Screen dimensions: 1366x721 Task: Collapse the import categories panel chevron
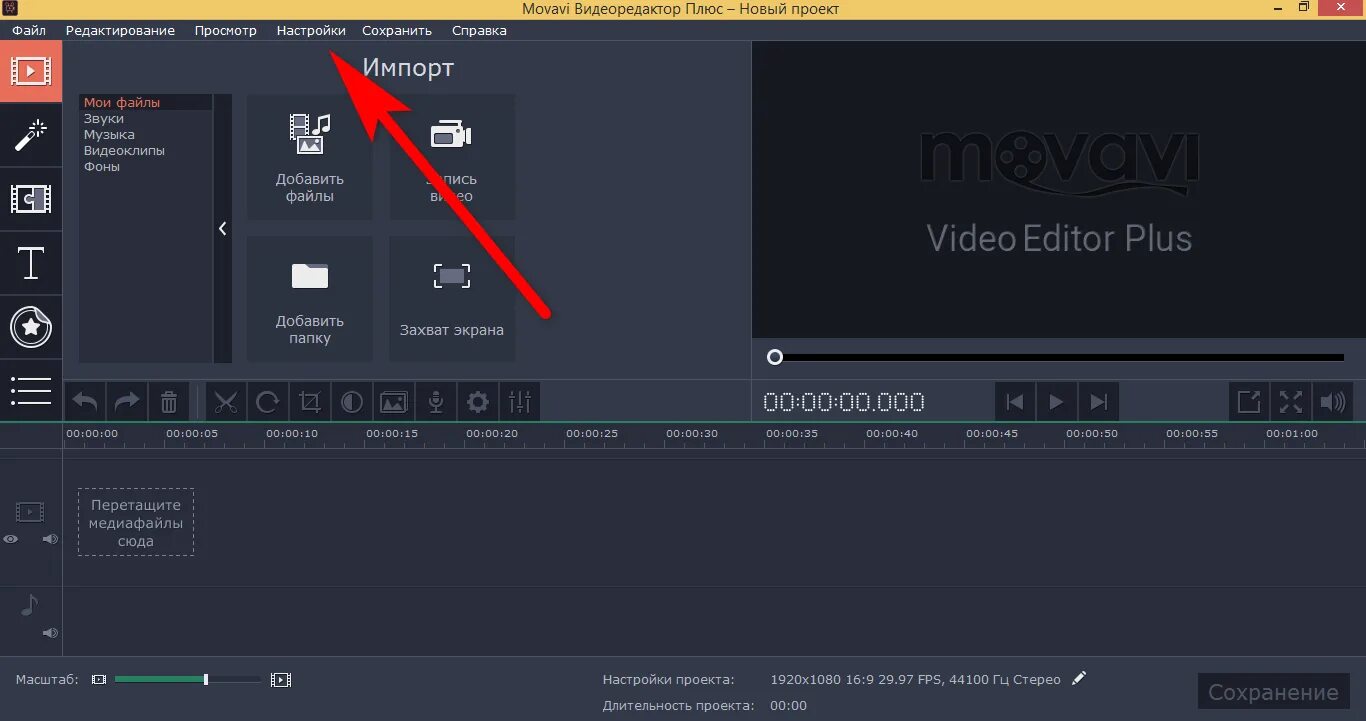coord(222,228)
